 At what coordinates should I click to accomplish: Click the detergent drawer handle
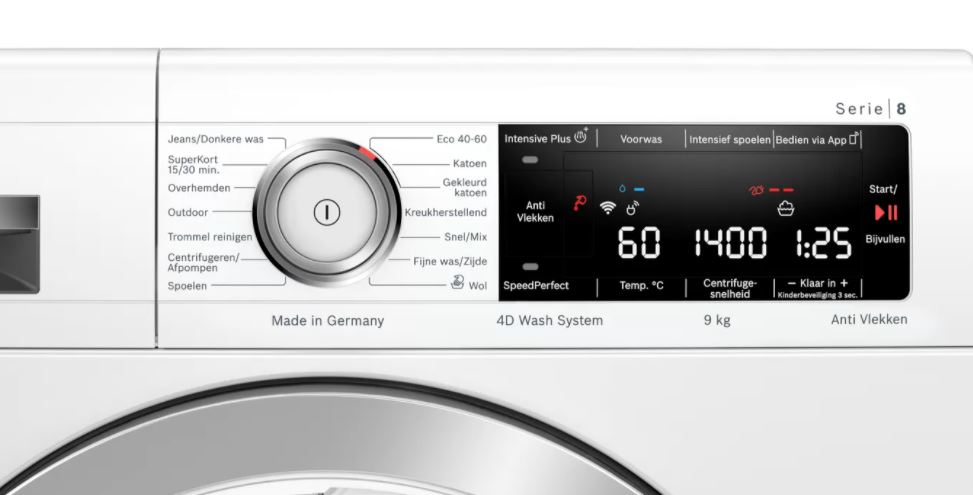[x=19, y=244]
